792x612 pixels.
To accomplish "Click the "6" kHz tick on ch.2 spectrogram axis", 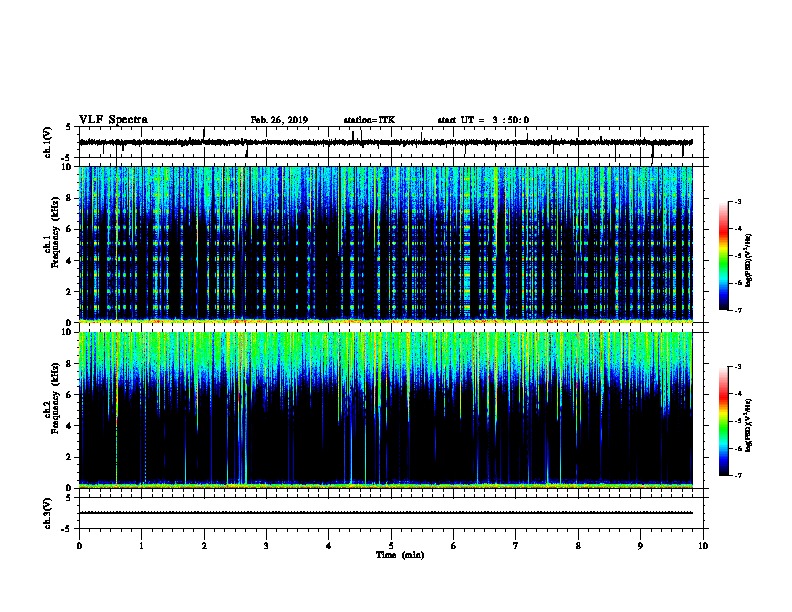I will pos(69,395).
